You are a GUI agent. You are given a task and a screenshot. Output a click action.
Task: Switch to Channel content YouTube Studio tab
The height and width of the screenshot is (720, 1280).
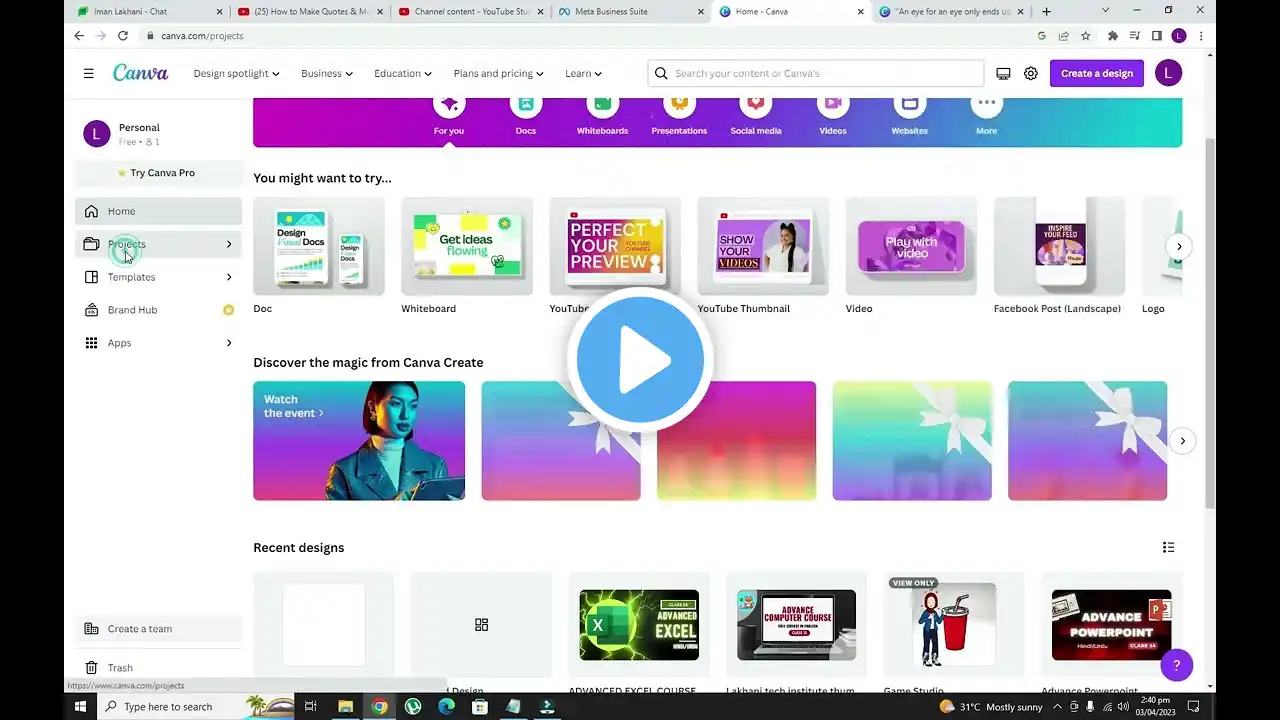coord(469,12)
